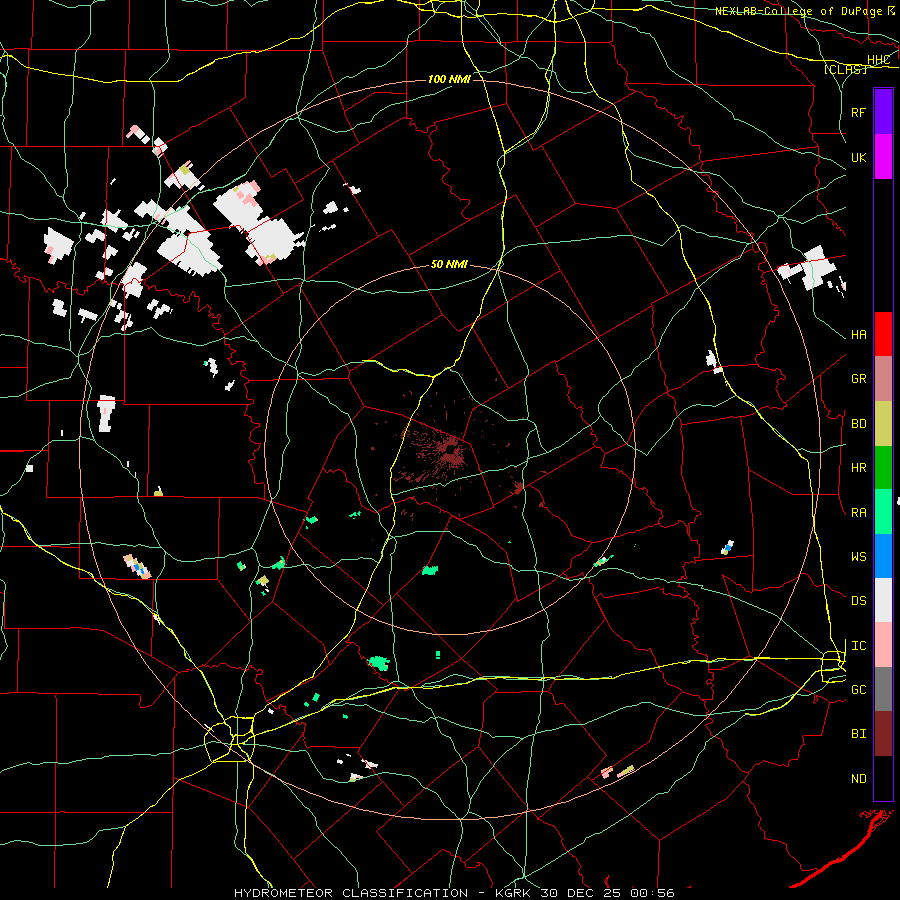Image resolution: width=900 pixels, height=900 pixels.
Task: Click the GR legend label text
Action: tap(858, 379)
